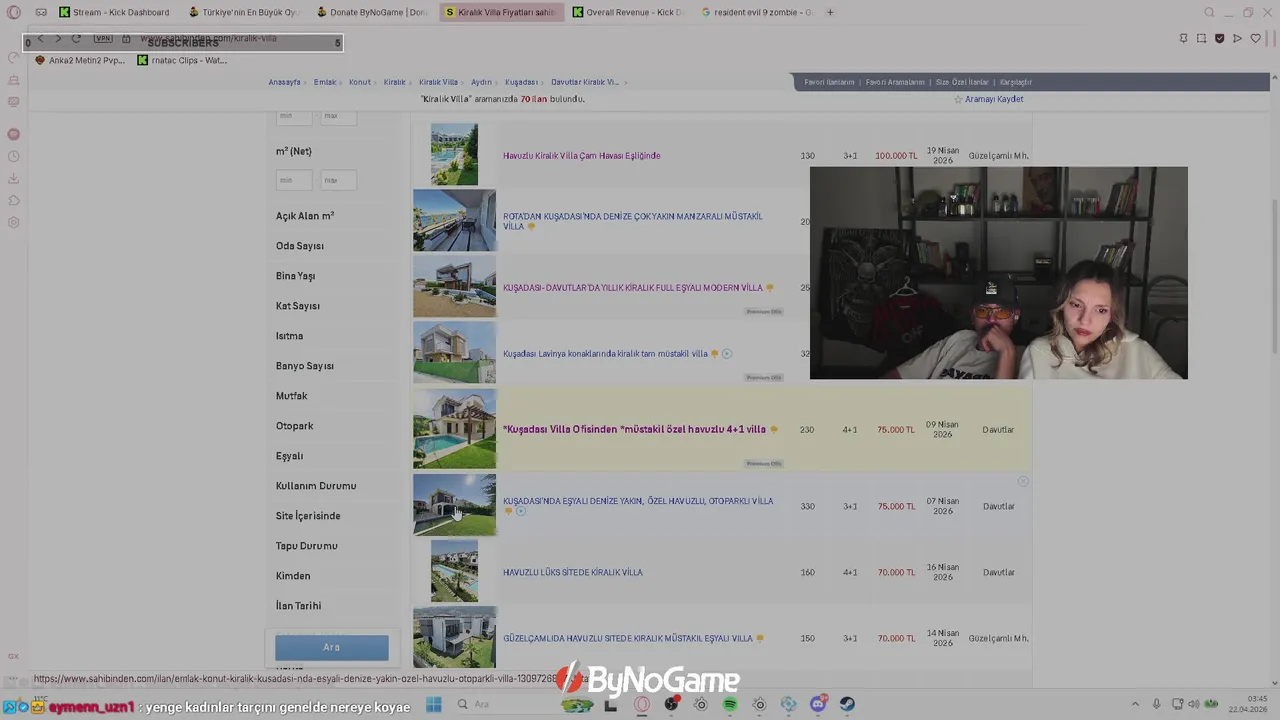The width and height of the screenshot is (1280, 720).
Task: Open Opera GX icon on the taskbar
Action: (x=642, y=704)
